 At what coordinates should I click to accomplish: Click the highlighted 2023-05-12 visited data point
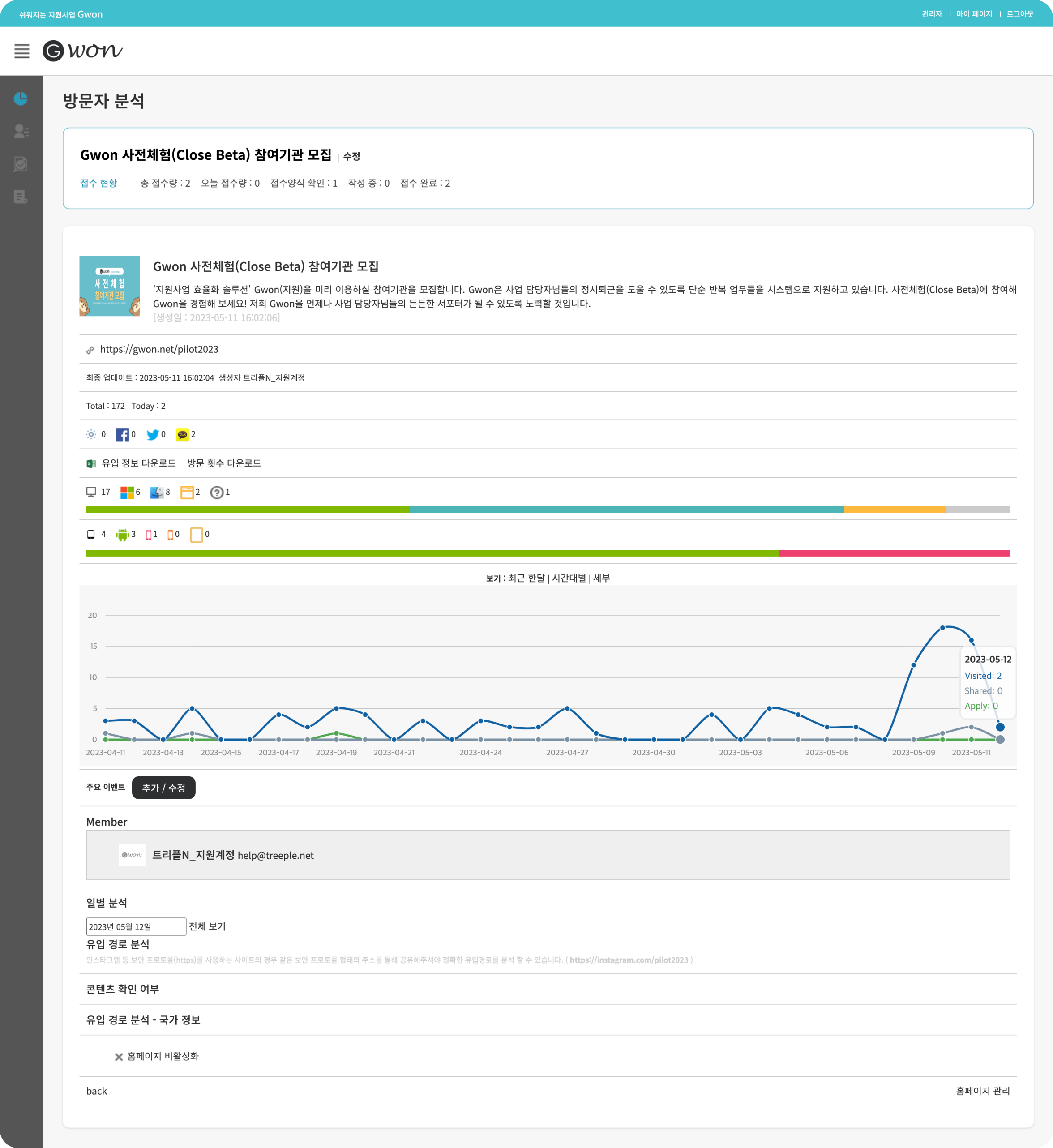(x=1000, y=727)
